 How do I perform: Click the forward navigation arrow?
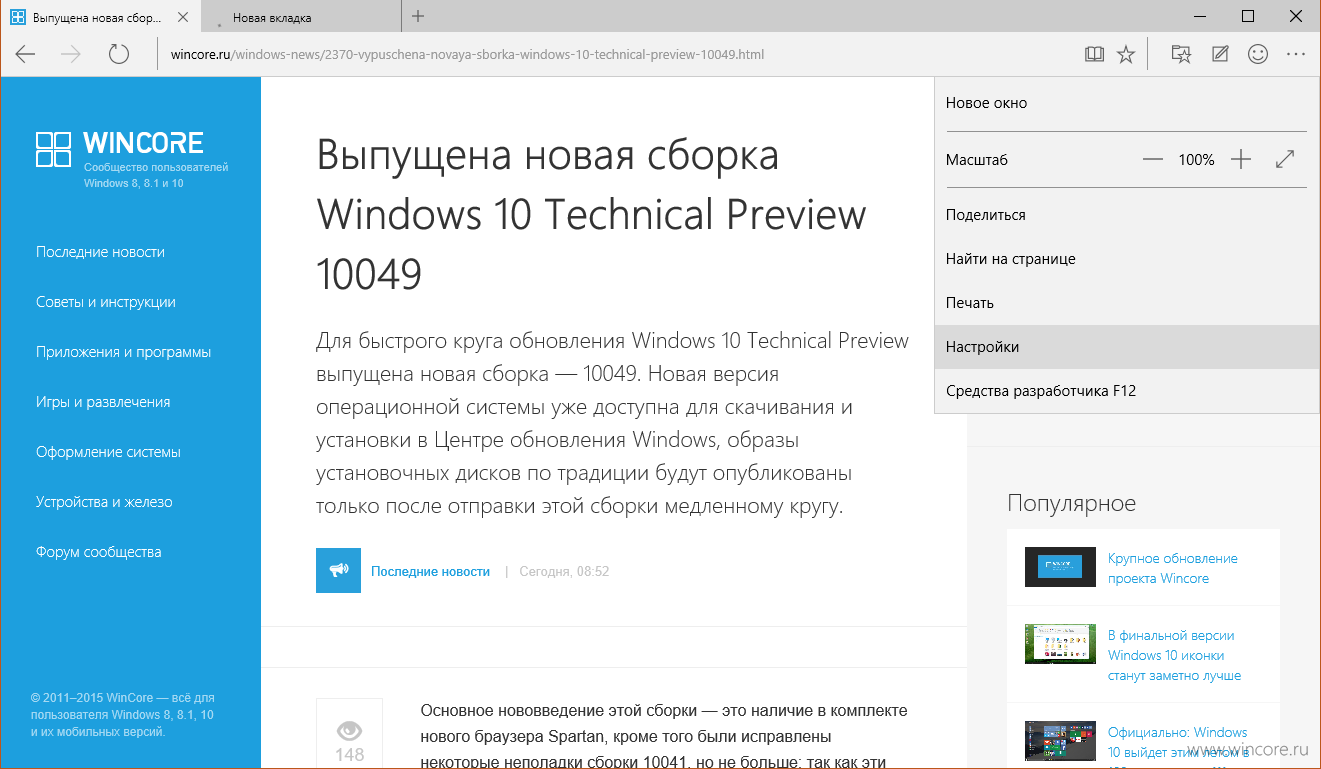pos(71,54)
